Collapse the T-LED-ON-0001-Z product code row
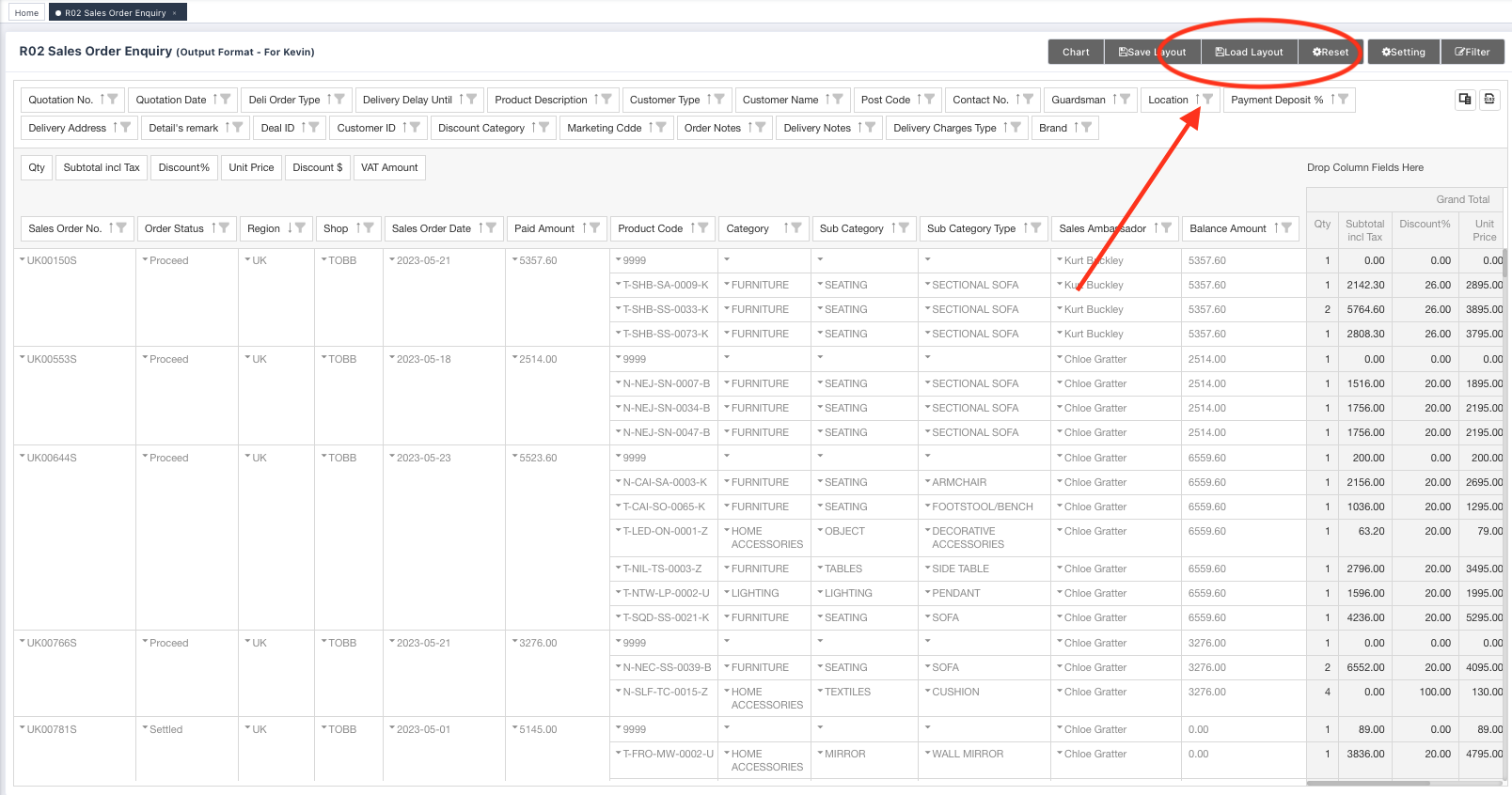Screen dimensions: 1512x795 point(618,531)
